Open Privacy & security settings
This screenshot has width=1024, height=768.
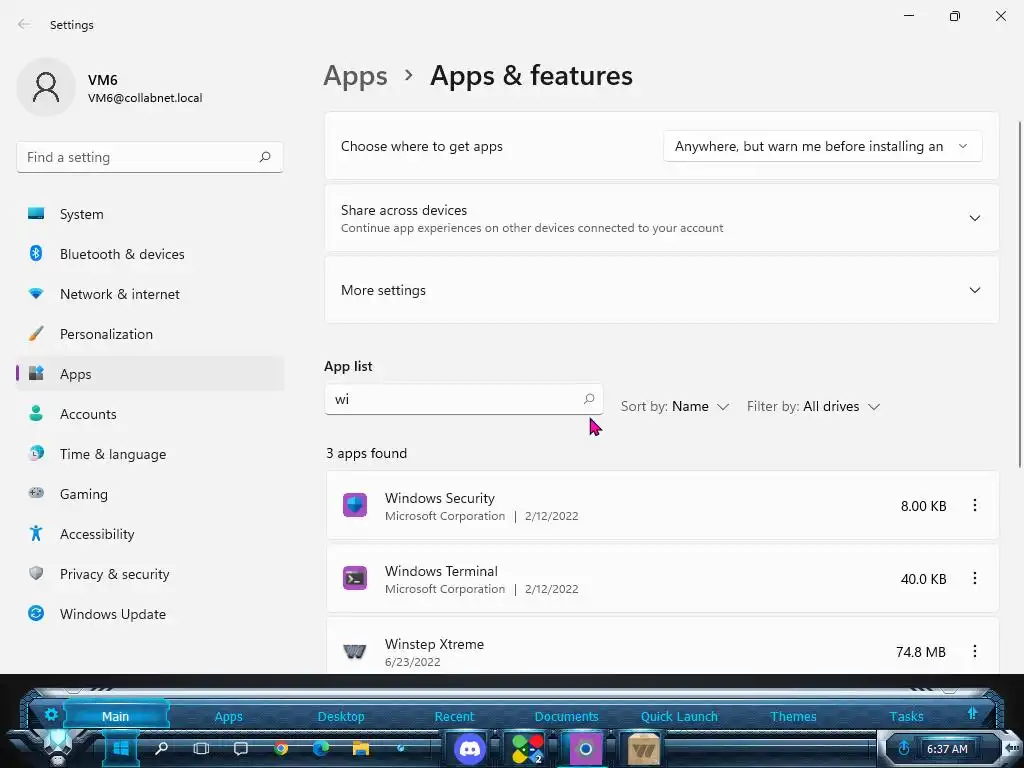click(x=150, y=574)
